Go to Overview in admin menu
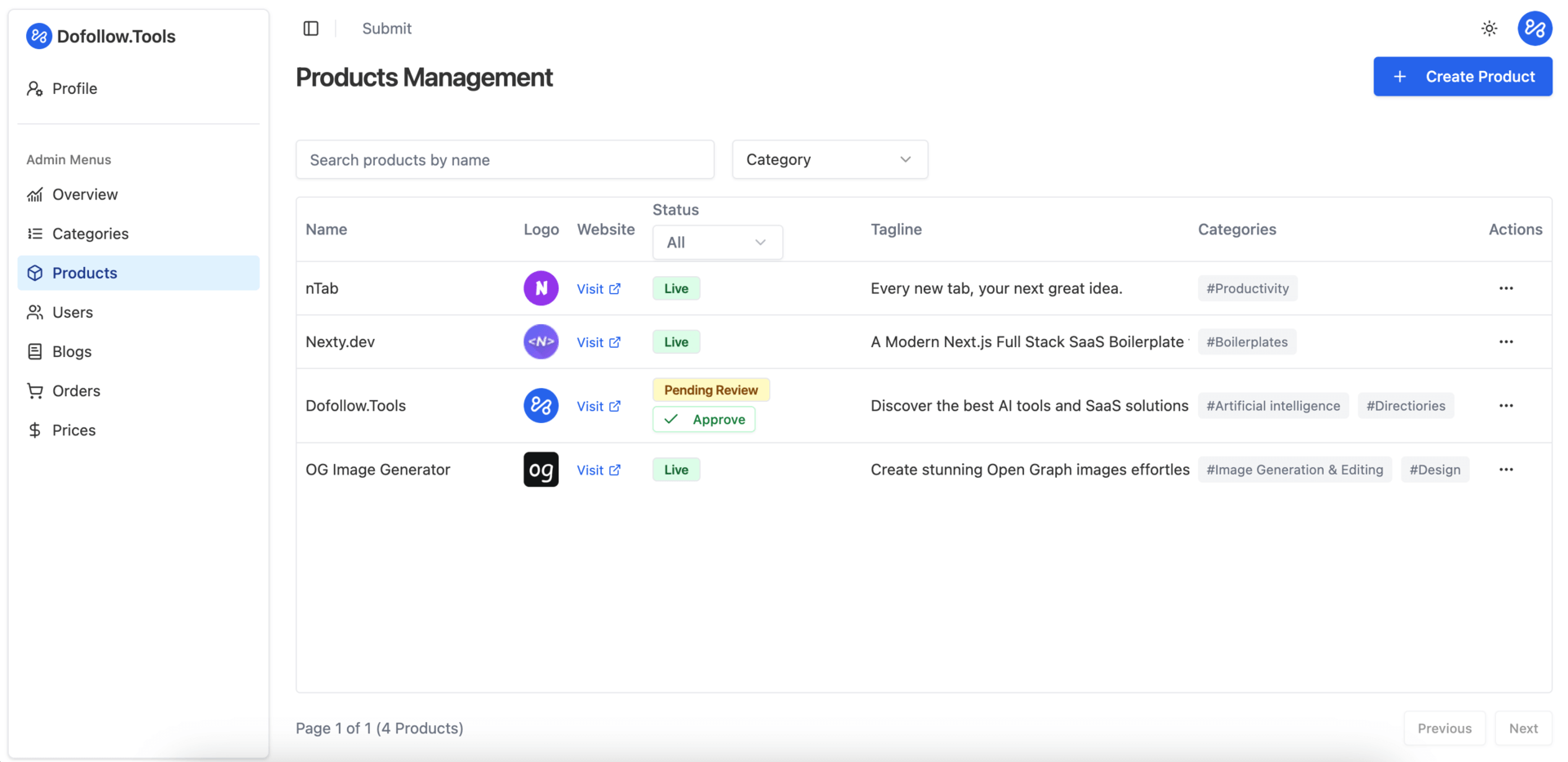Screen dimensions: 1568x762 [85, 194]
